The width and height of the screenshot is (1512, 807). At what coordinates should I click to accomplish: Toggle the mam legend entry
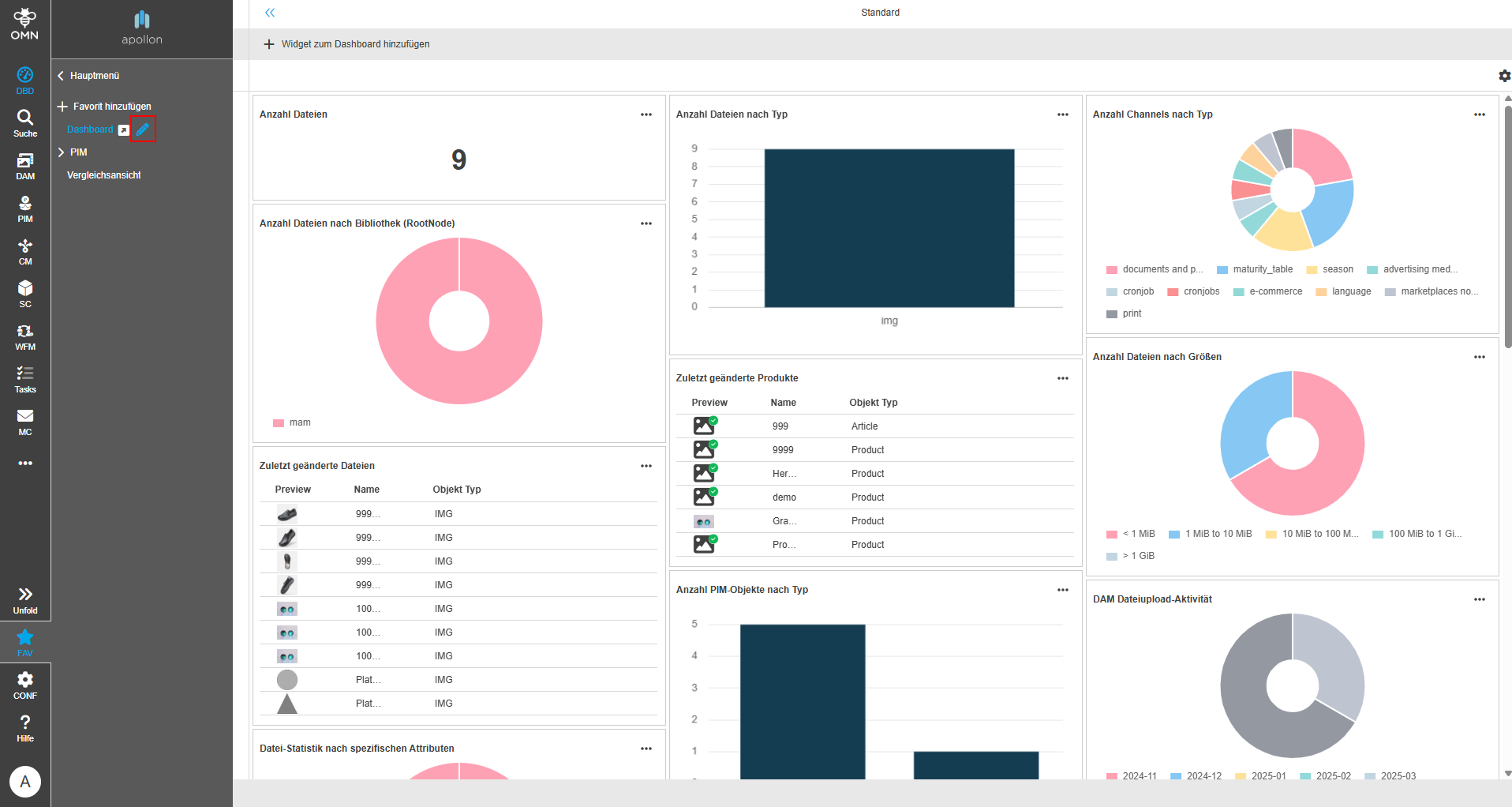[x=292, y=422]
